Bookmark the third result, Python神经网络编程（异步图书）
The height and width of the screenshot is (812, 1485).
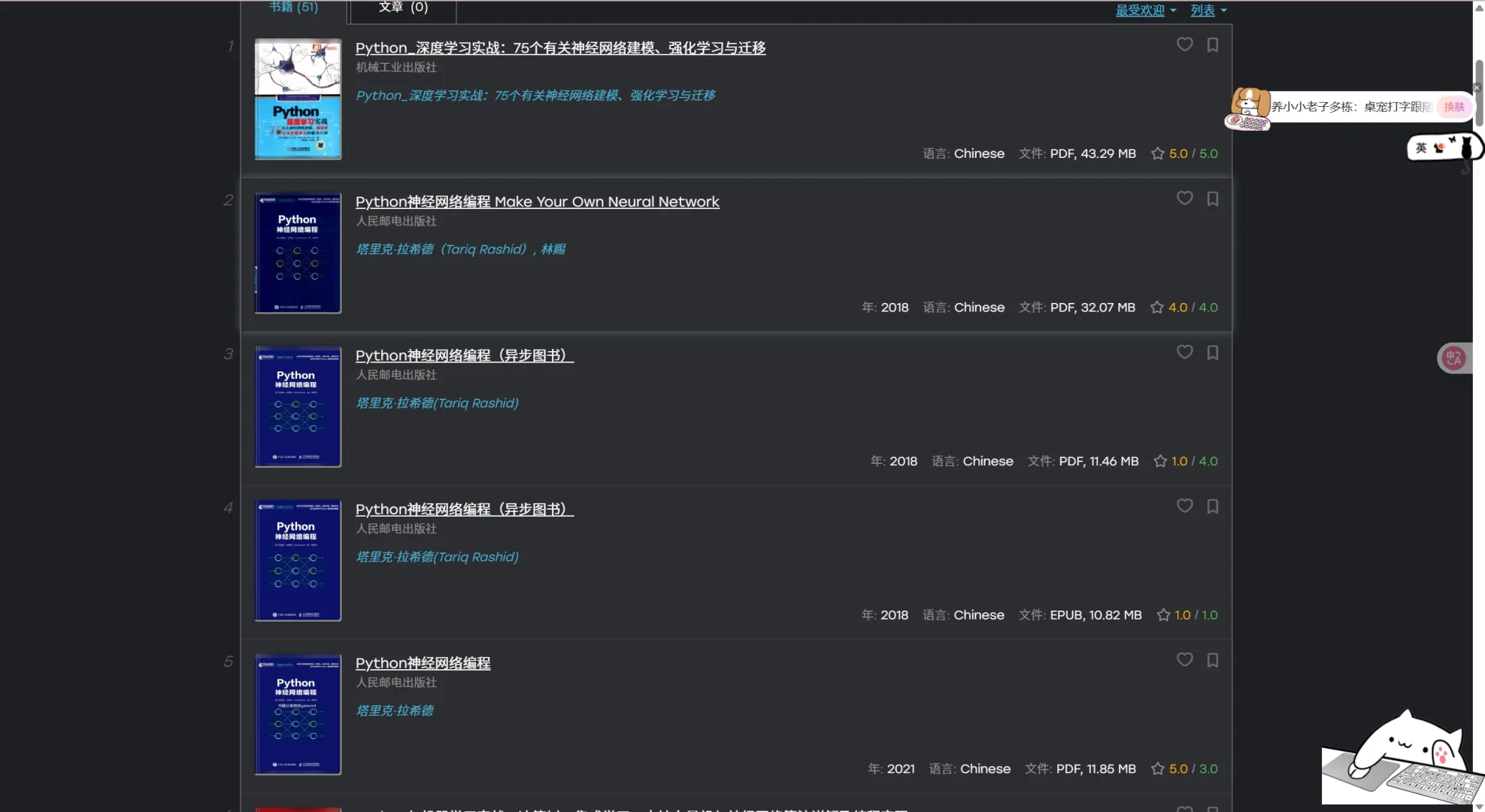click(1212, 353)
